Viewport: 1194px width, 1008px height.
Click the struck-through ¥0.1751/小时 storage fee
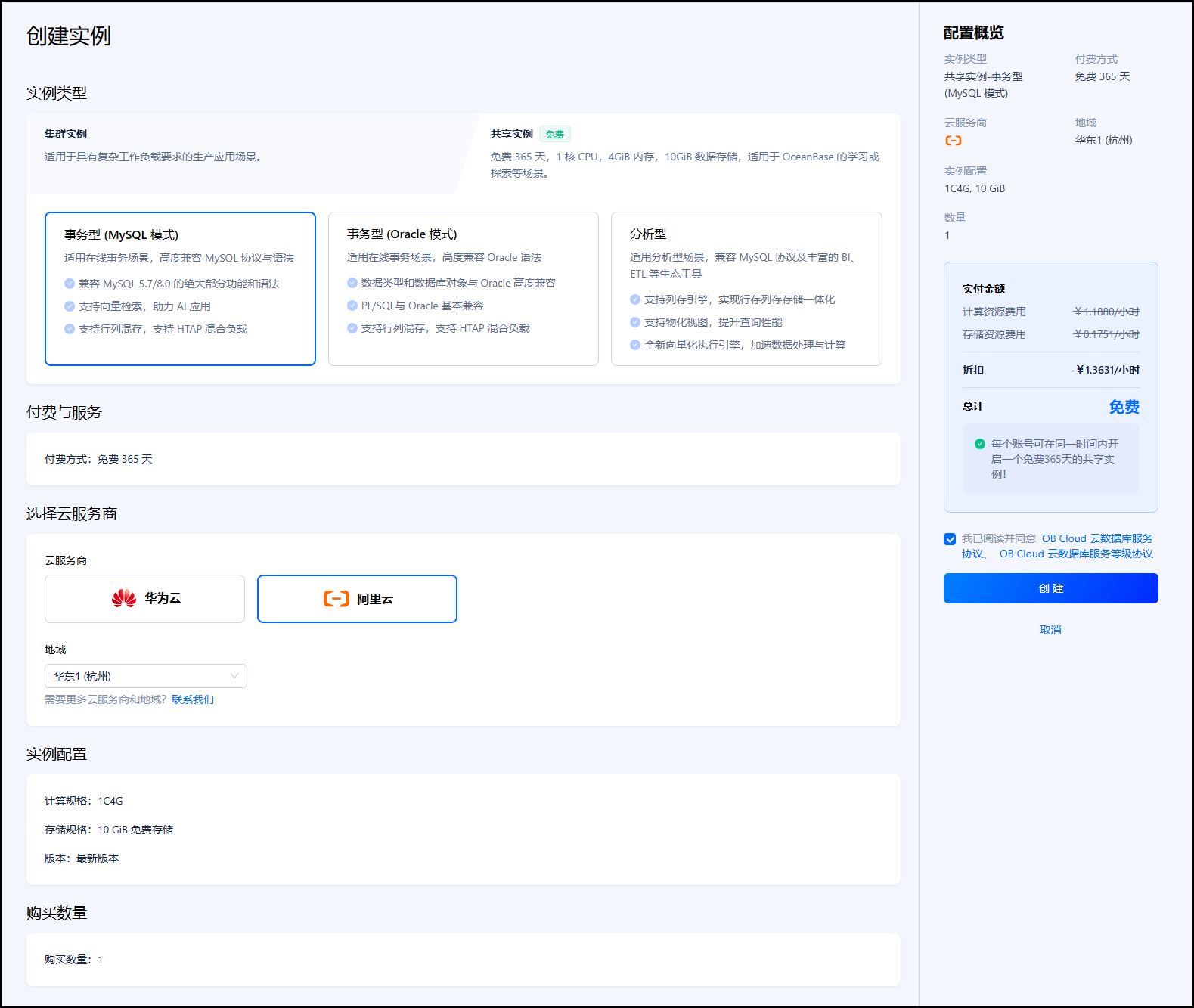[x=1107, y=334]
